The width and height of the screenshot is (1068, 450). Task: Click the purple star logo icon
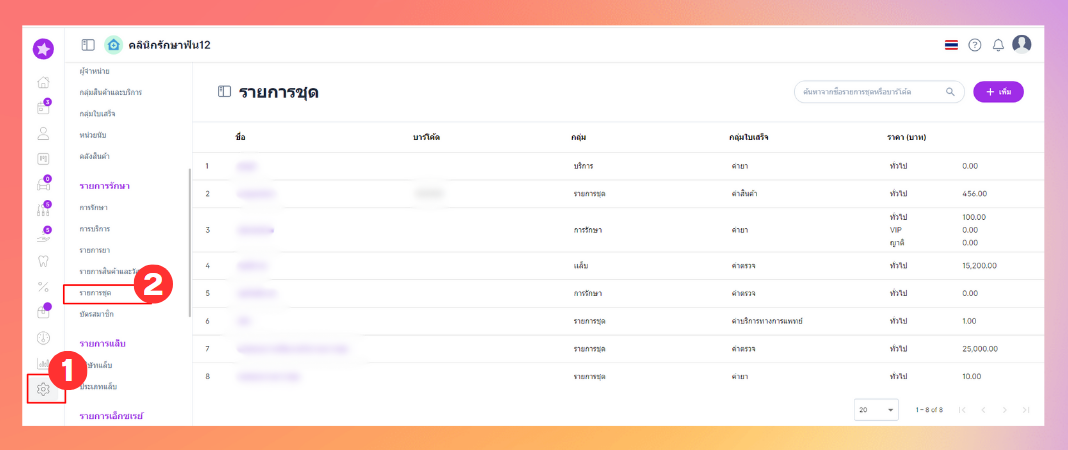(x=43, y=49)
